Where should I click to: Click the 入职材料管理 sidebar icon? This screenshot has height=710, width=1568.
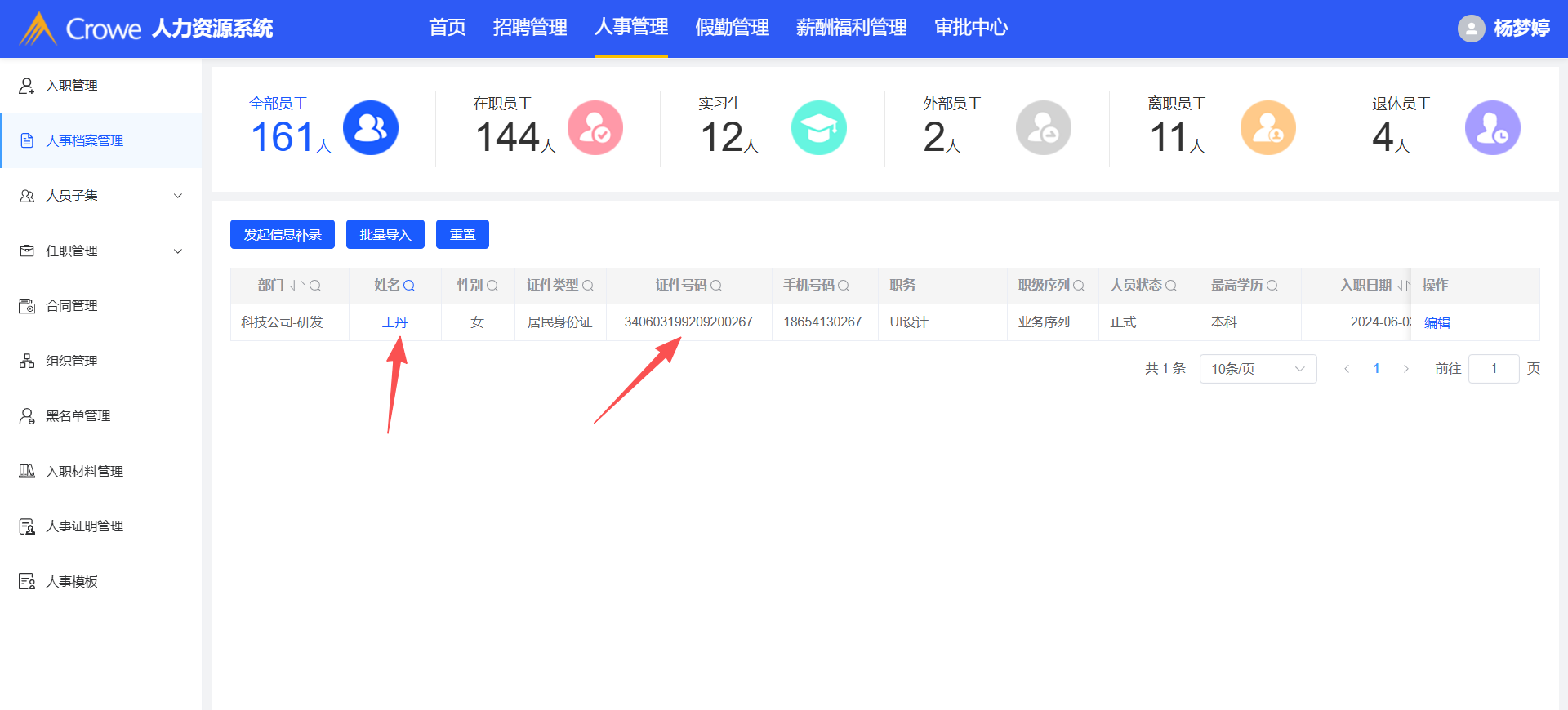click(27, 471)
